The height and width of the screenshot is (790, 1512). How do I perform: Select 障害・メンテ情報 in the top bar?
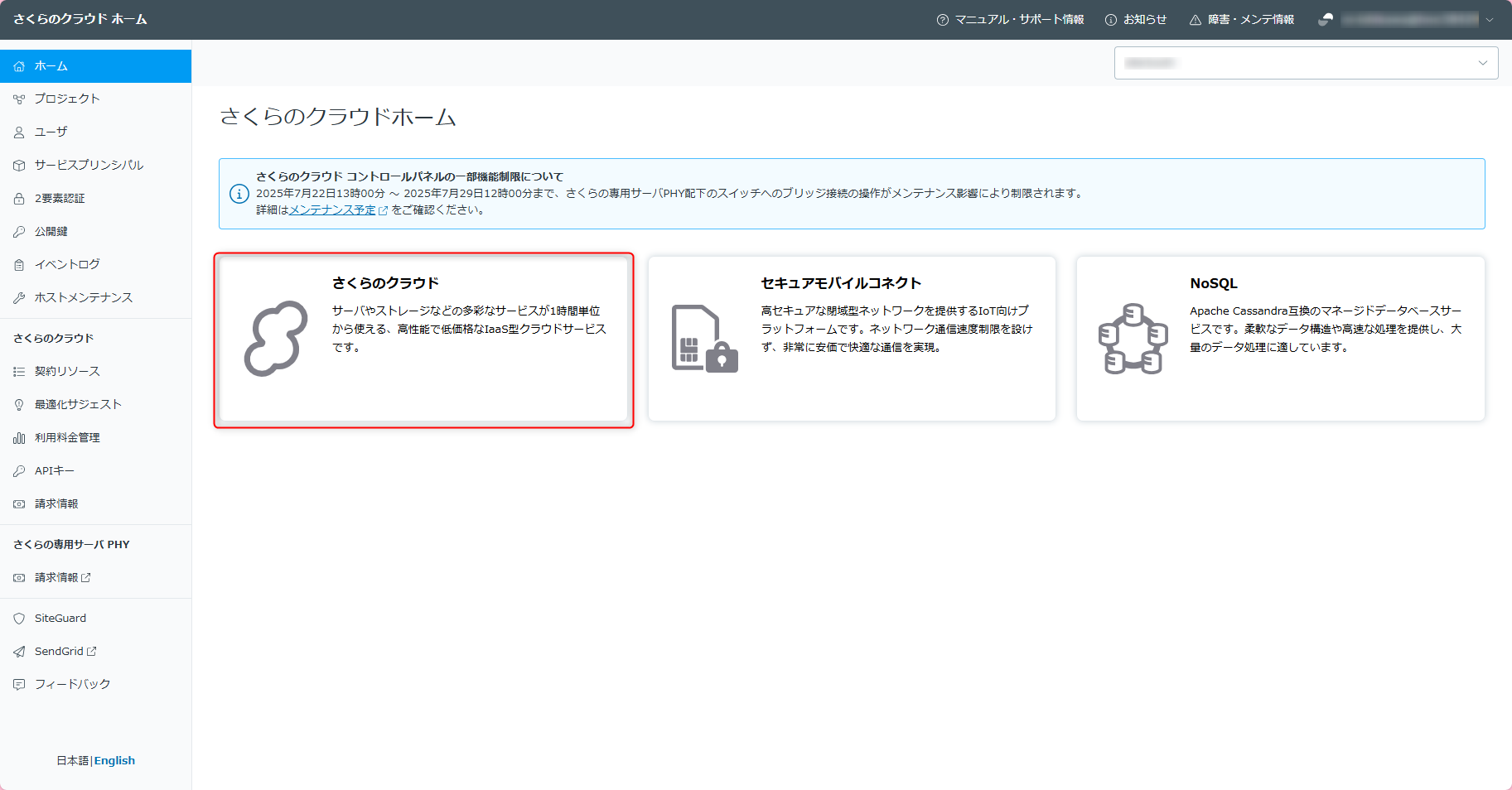point(1242,18)
